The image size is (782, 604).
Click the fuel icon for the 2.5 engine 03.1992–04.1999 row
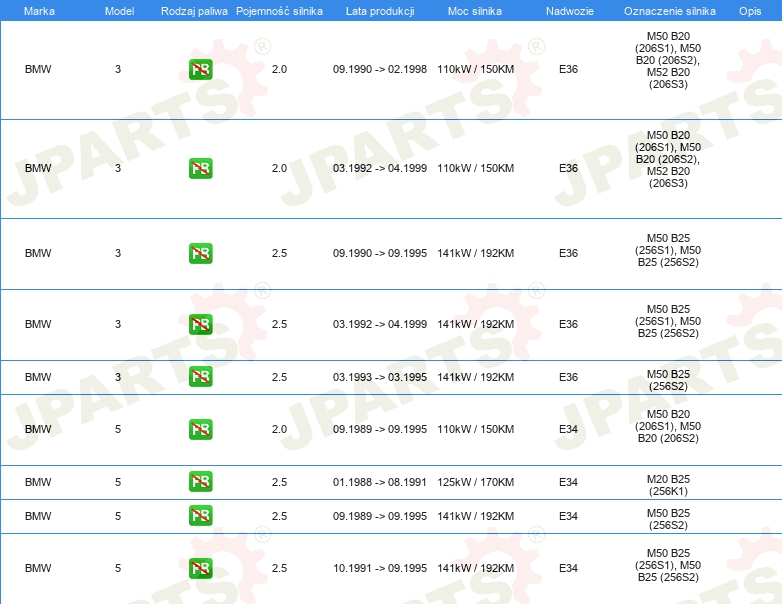pos(200,324)
